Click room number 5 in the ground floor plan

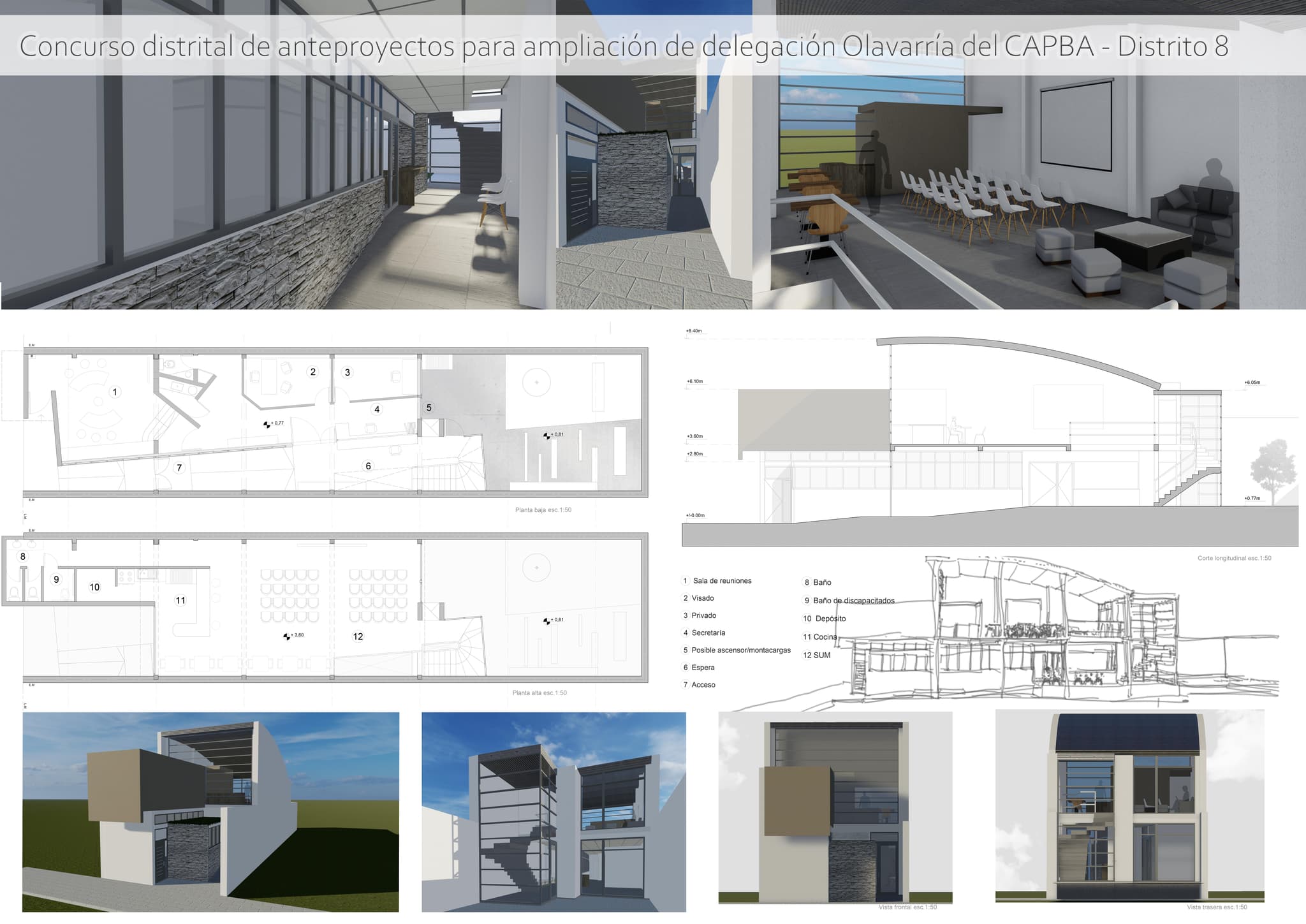point(429,407)
